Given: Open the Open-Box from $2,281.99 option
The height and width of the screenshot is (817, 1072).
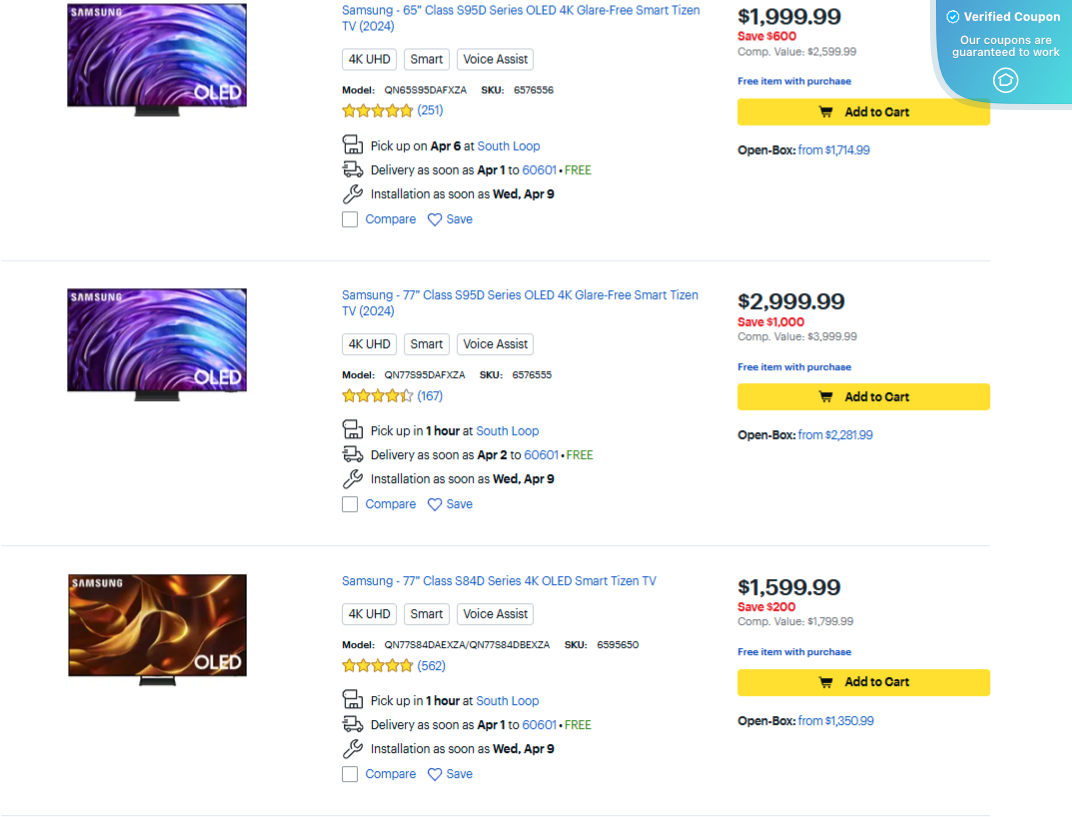Looking at the screenshot, I should [837, 434].
